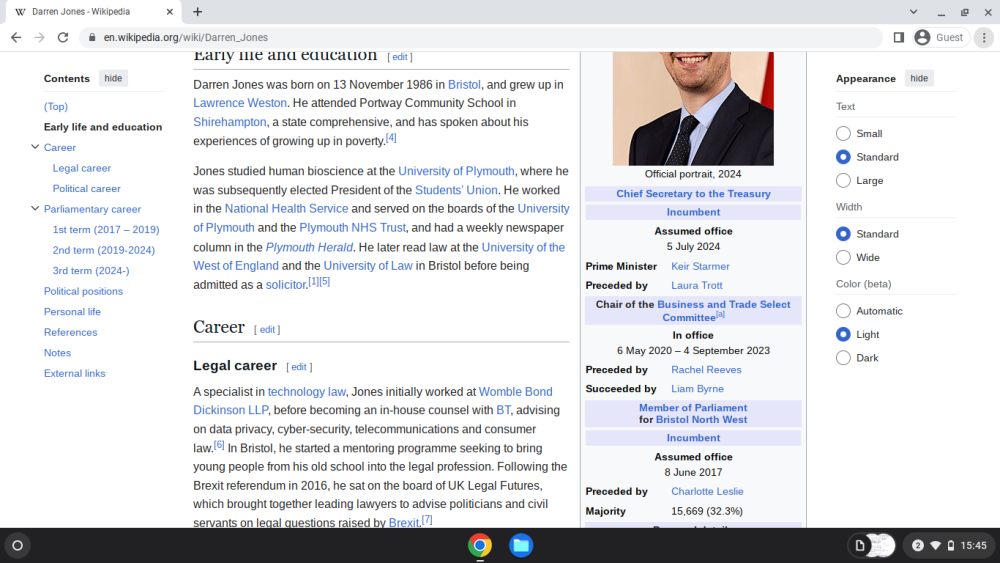View site info via padlock icon
1000x563 pixels.
(92, 38)
